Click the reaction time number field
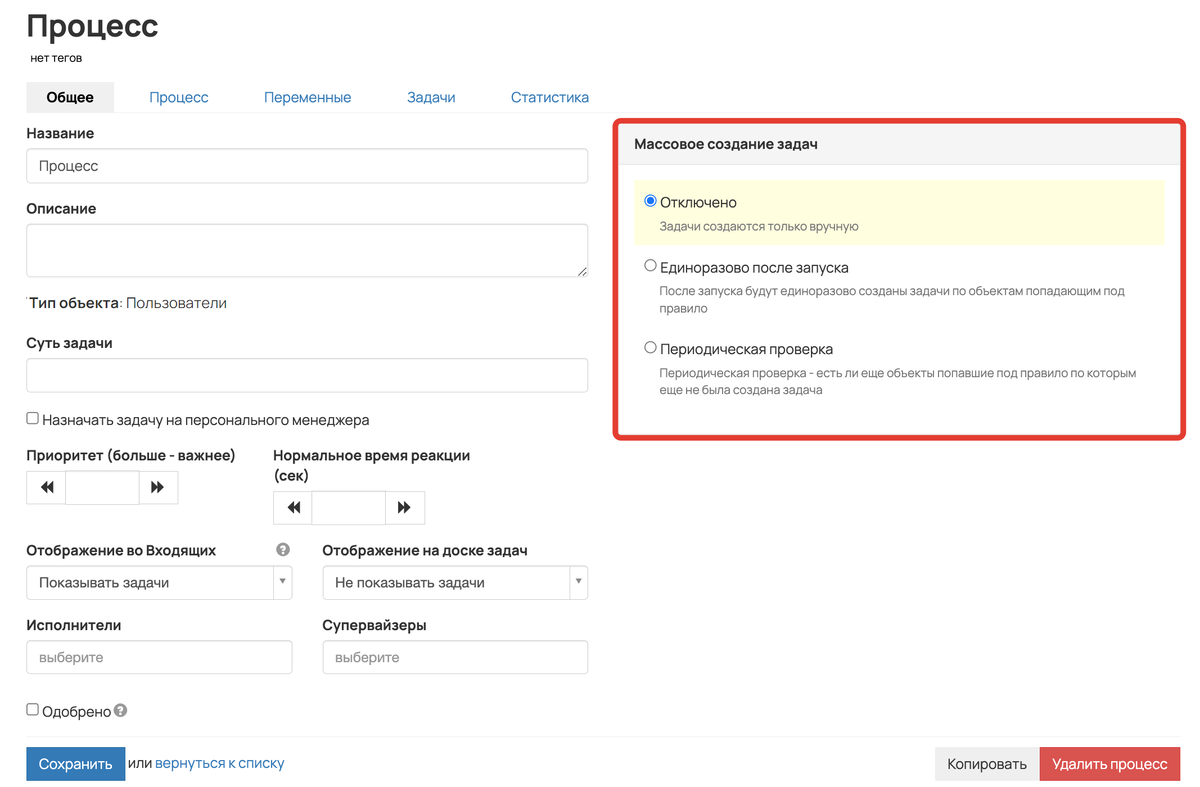The height and width of the screenshot is (787, 1200). [x=348, y=508]
